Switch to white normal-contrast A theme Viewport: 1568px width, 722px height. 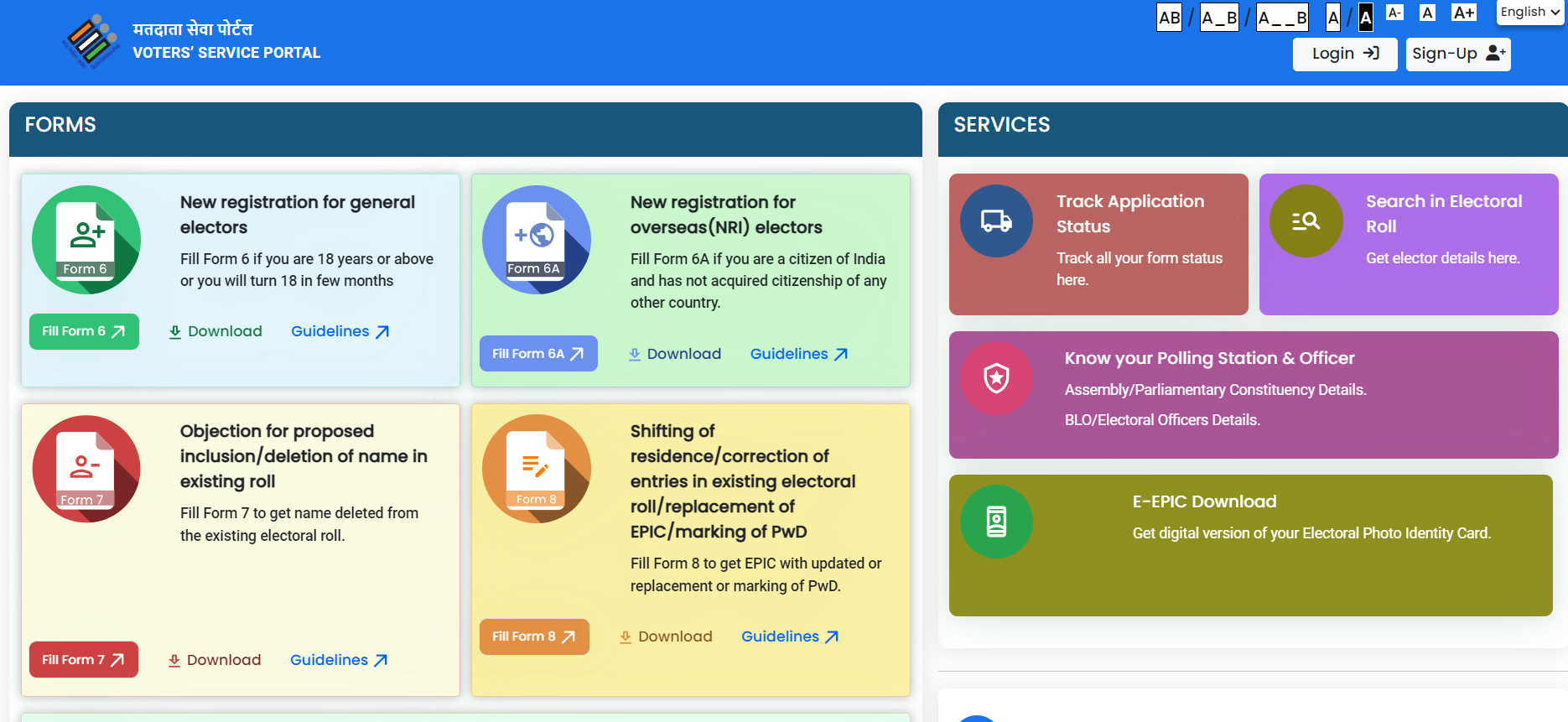click(x=1333, y=18)
